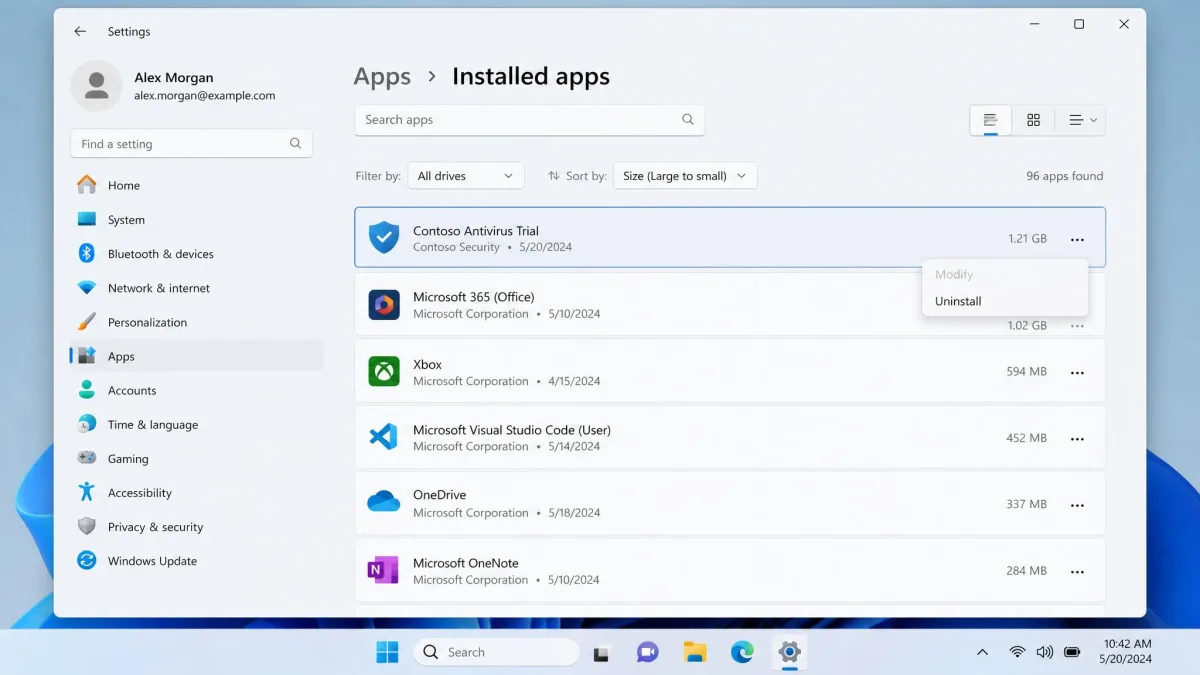Screen dimensions: 1200x675
Task: Open more options for Microsoft 365
Action: coord(1077,326)
